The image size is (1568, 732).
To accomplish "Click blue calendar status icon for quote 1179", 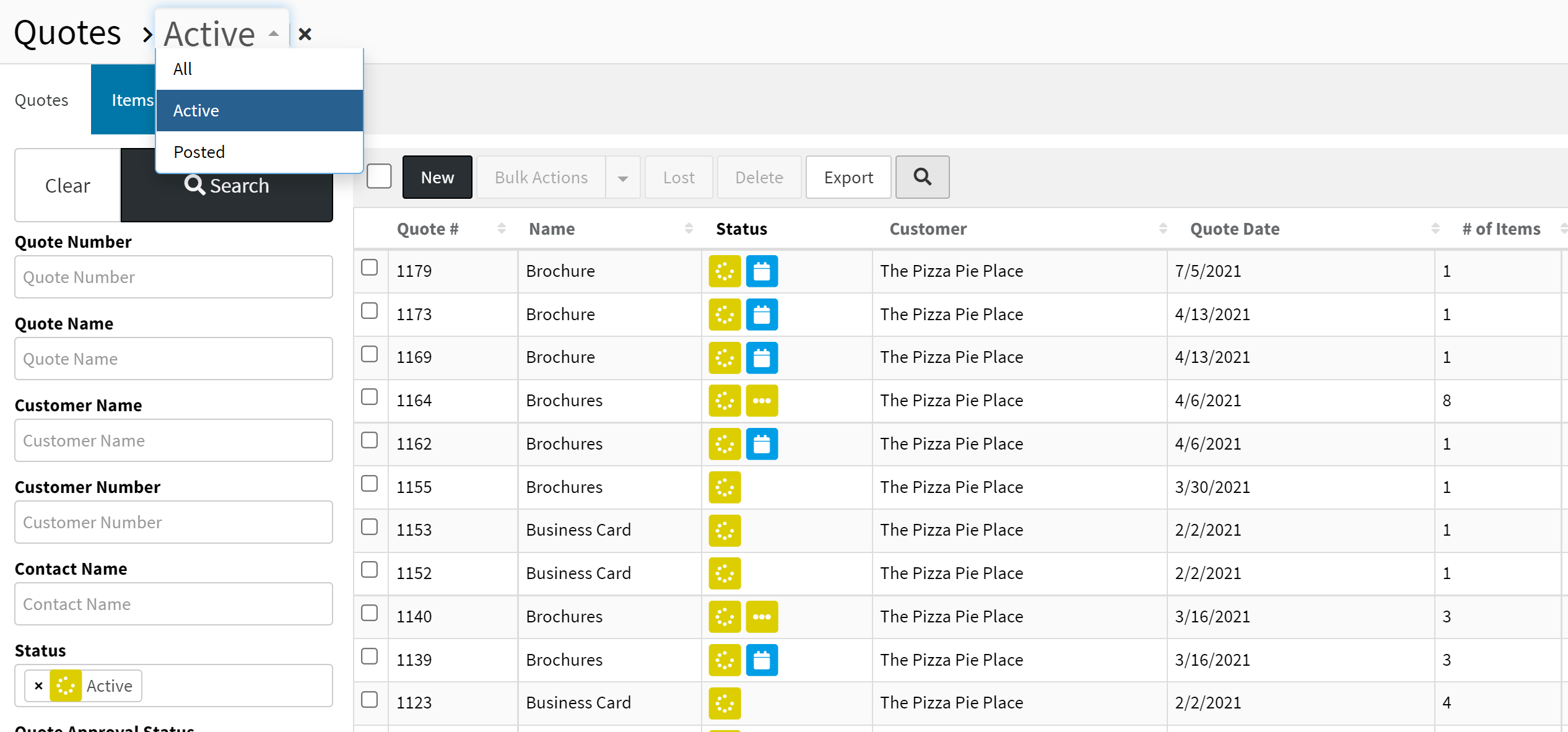I will point(761,271).
